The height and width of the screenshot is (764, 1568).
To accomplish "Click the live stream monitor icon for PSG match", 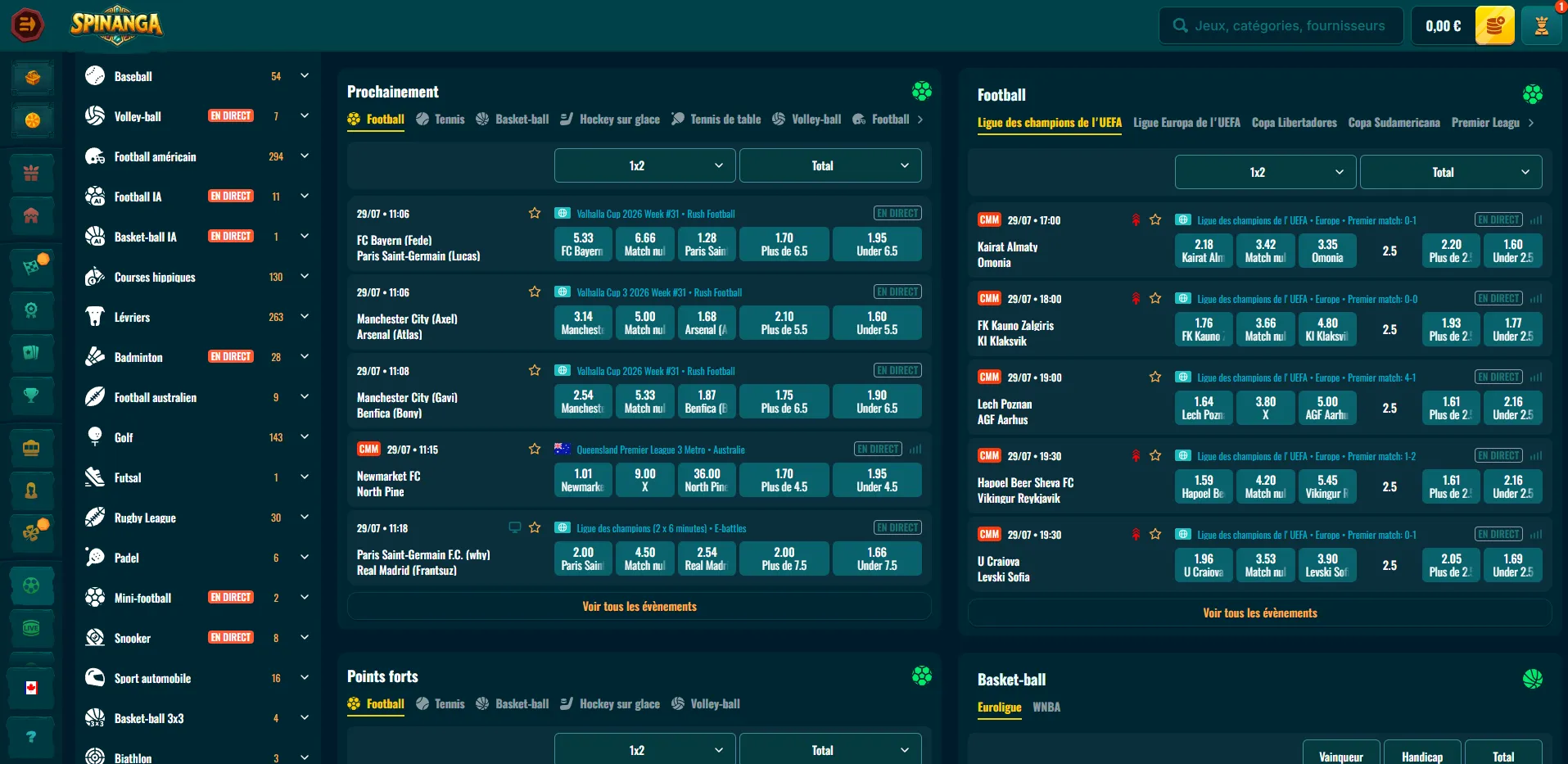I will coord(515,527).
